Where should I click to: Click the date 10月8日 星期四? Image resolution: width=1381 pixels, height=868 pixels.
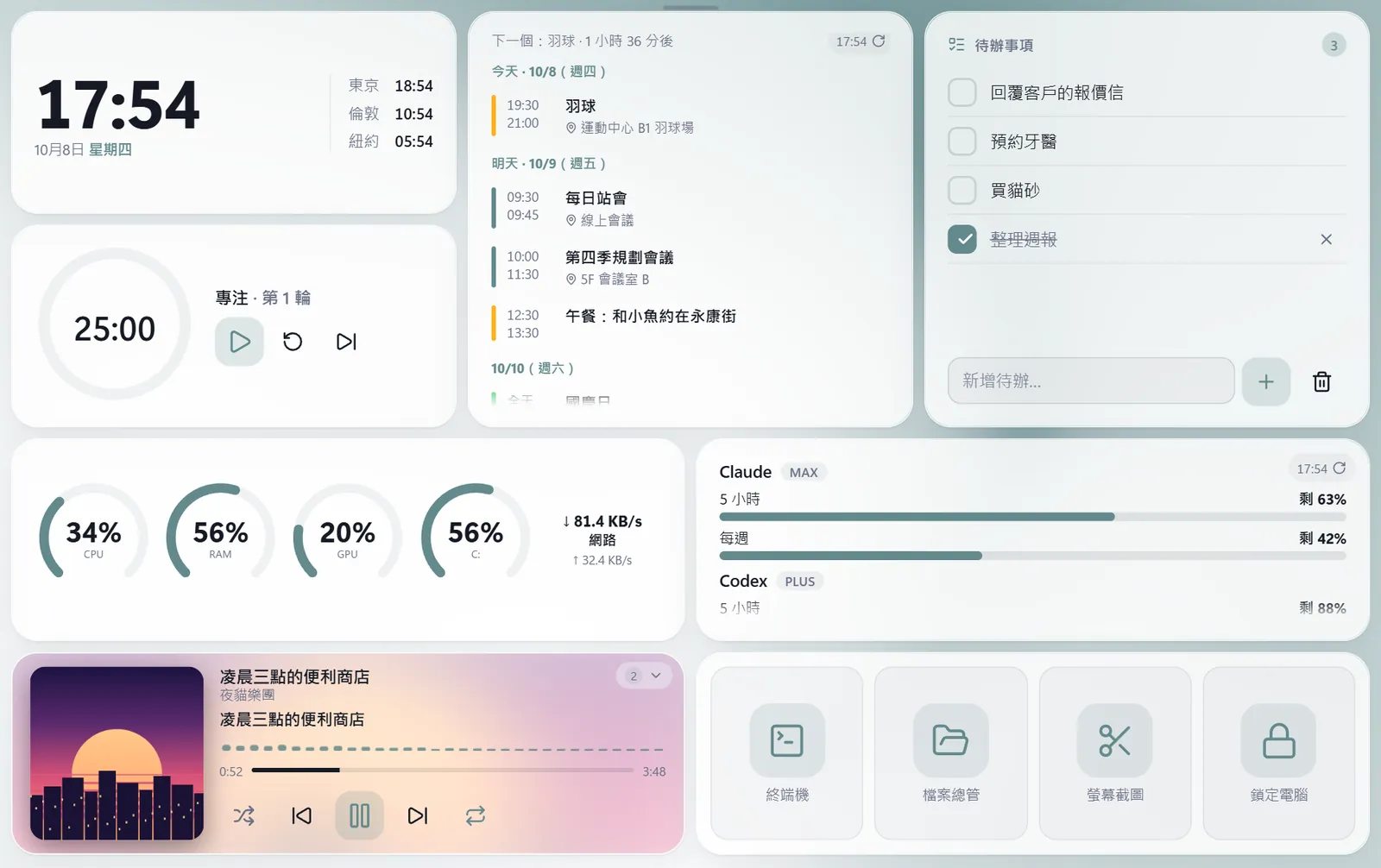[x=83, y=150]
